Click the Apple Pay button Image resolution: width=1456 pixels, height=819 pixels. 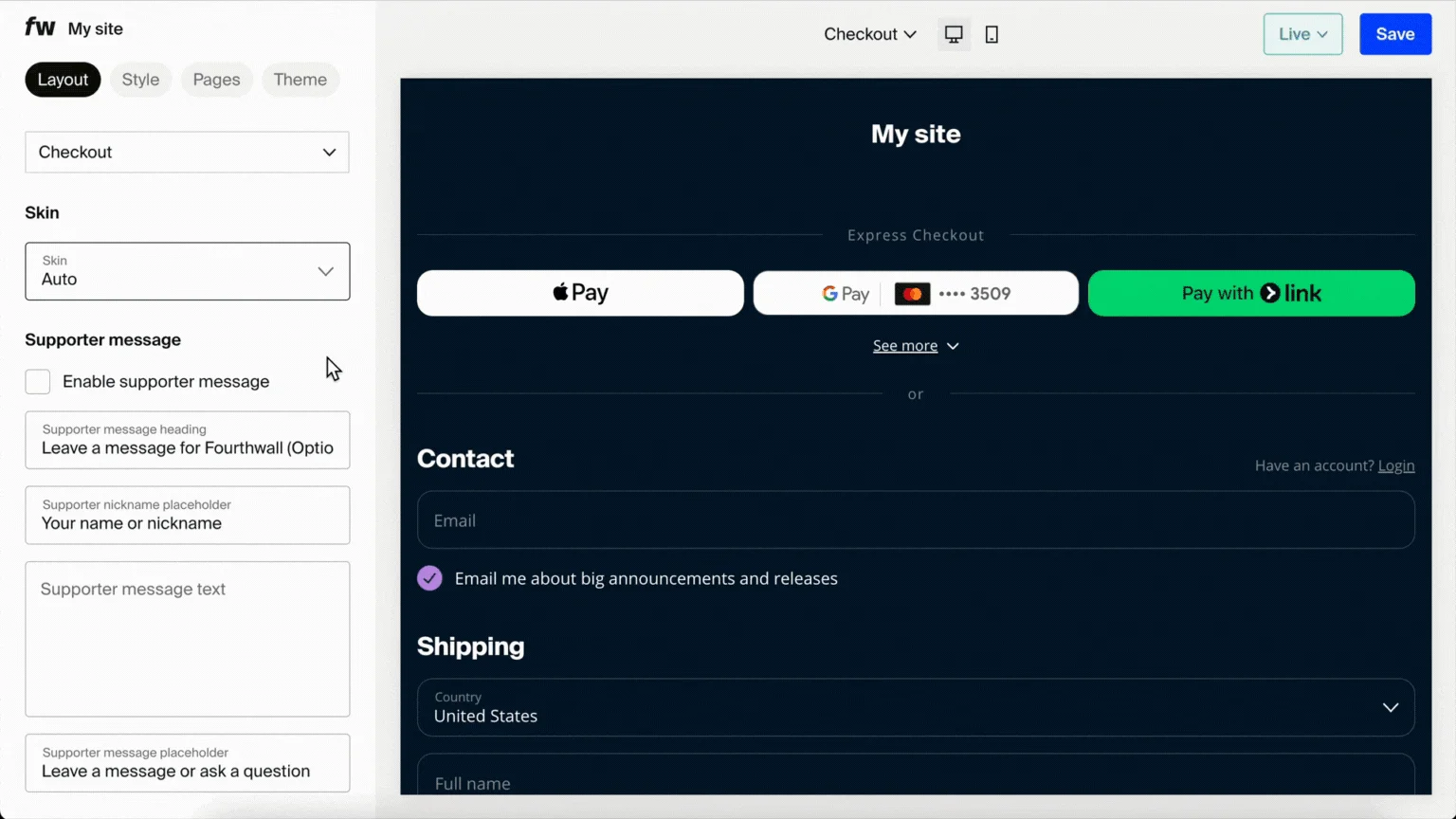(x=580, y=293)
